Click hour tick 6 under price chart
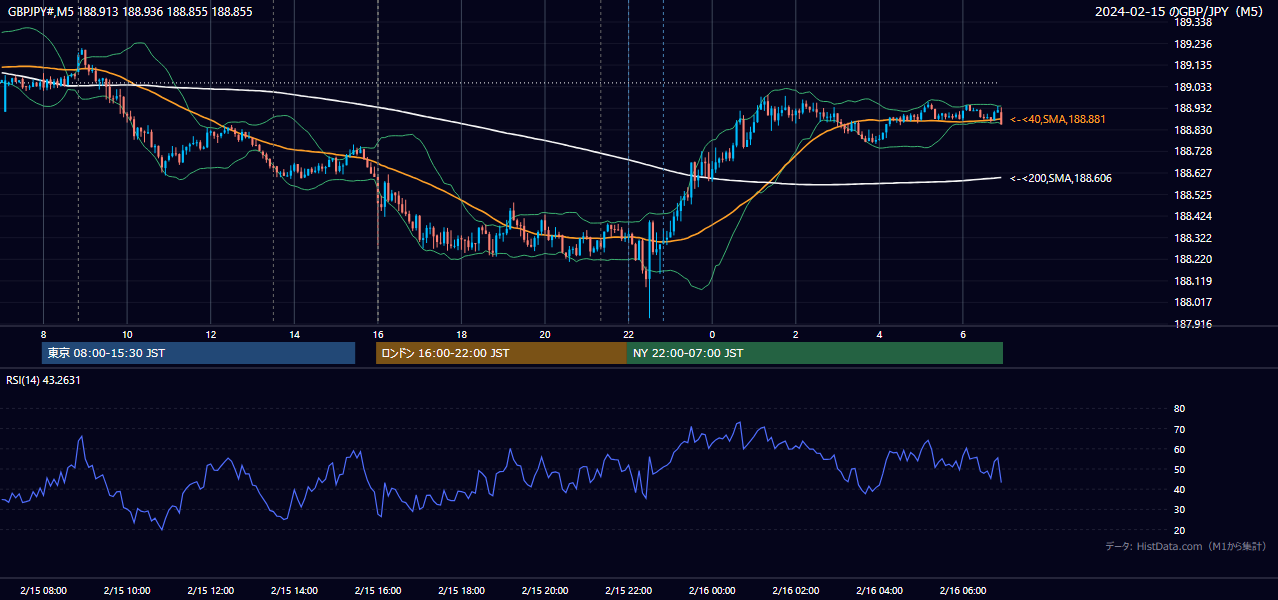1278x600 pixels. pyautogui.click(x=962, y=334)
